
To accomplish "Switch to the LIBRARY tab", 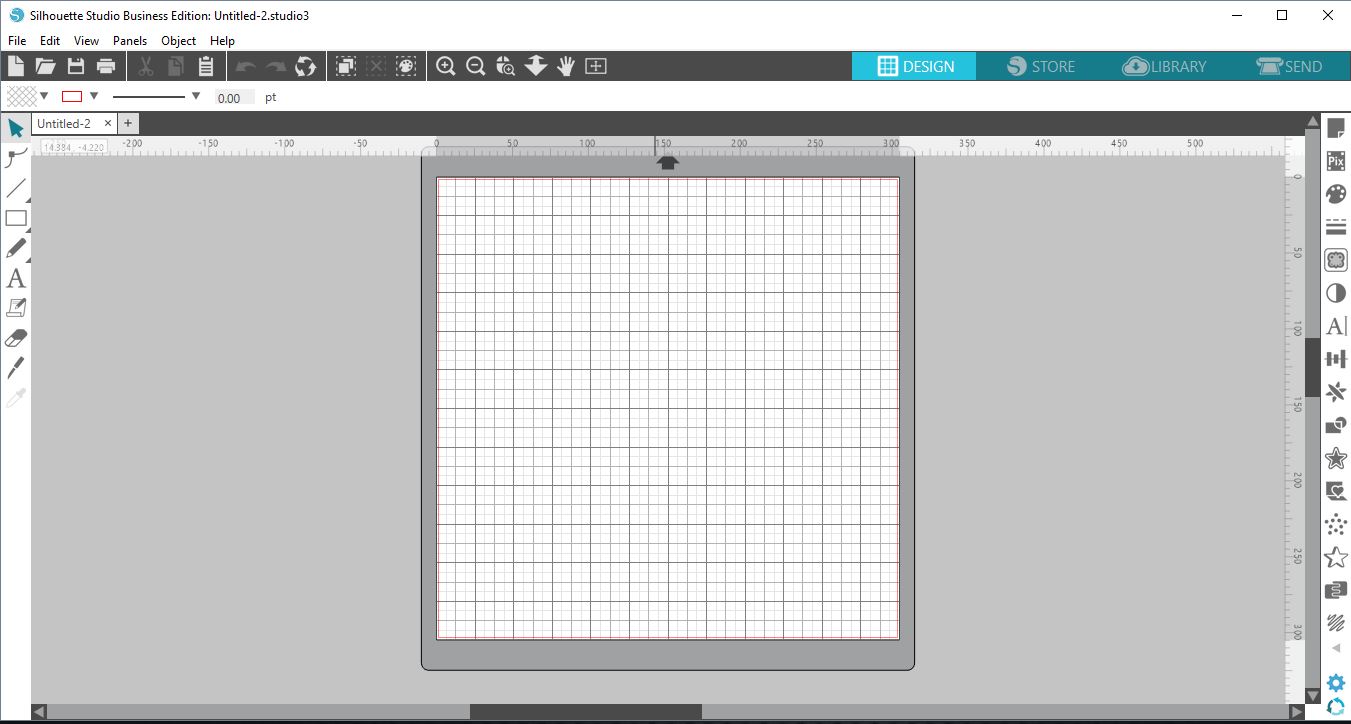I will (1163, 66).
